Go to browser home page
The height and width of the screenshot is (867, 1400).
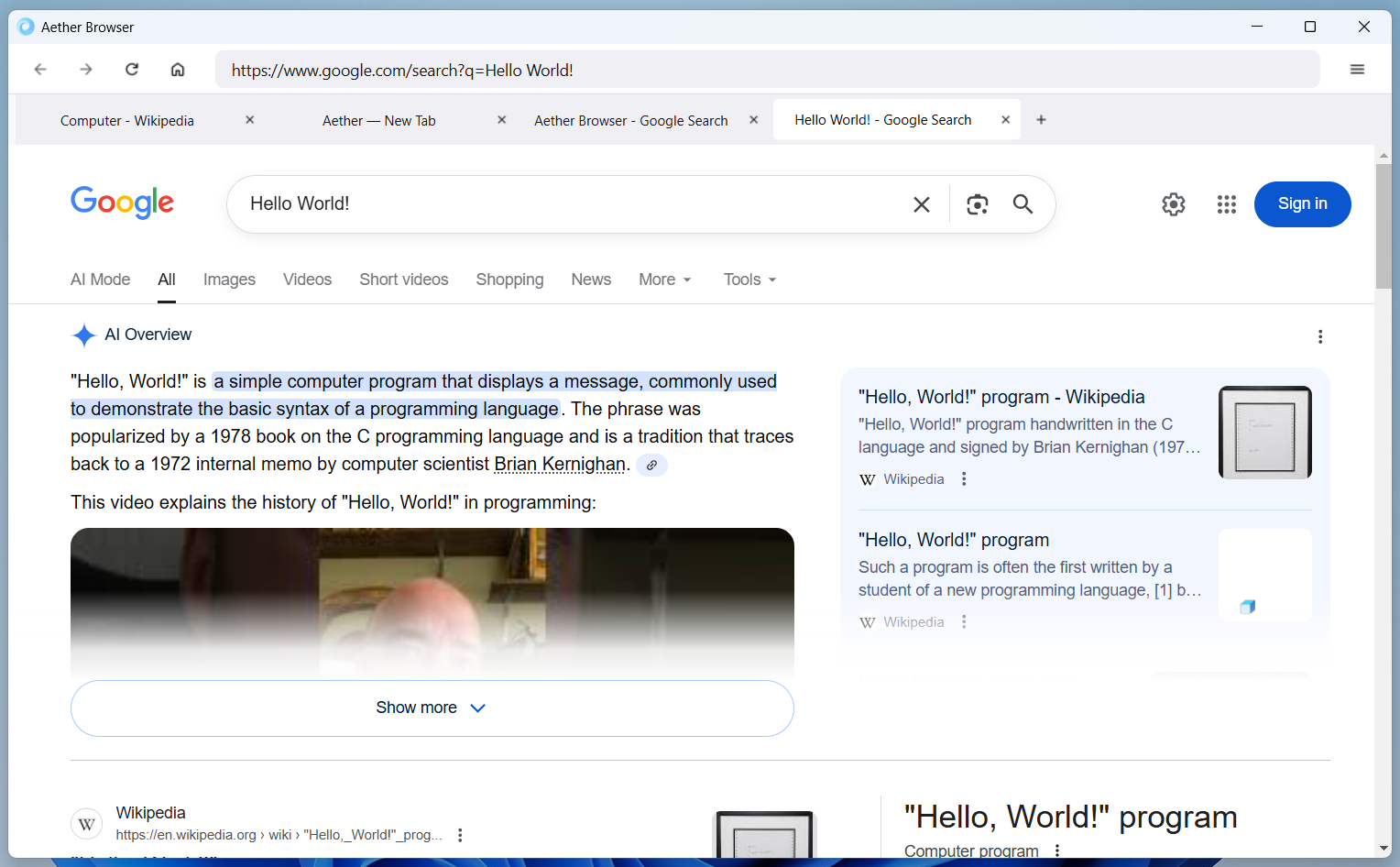[x=178, y=69]
